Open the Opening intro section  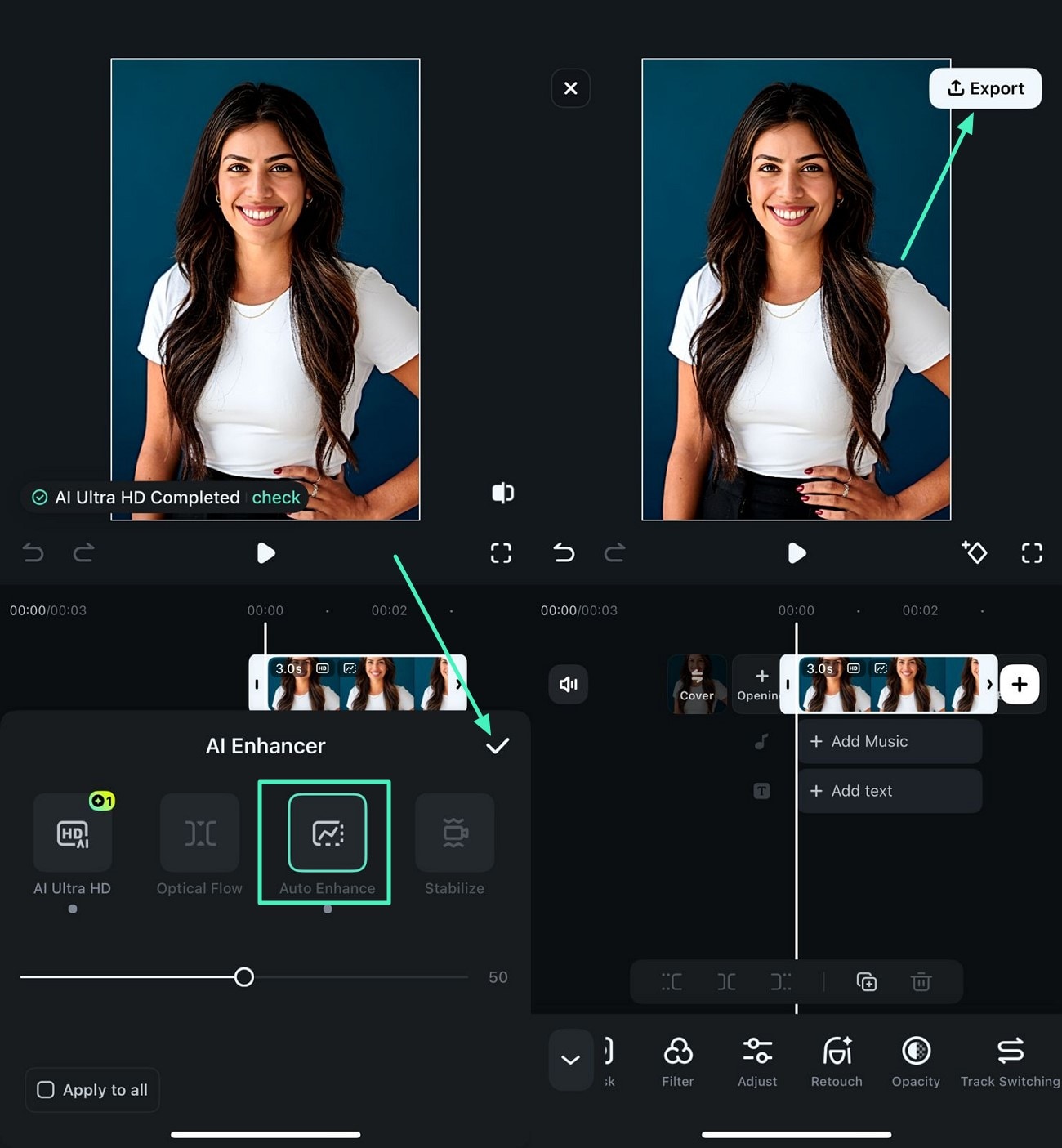click(x=758, y=684)
